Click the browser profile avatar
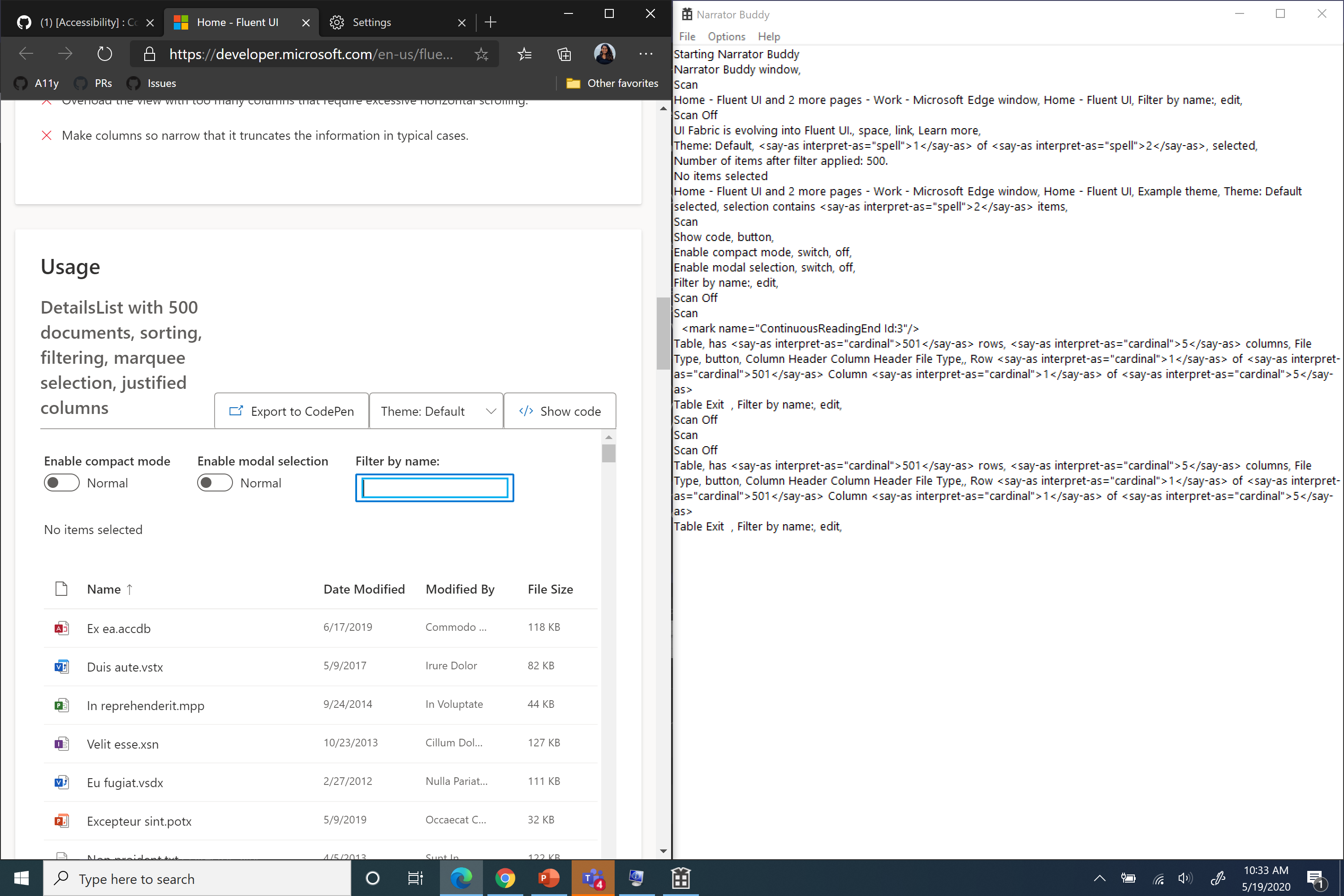1344x896 pixels. [604, 54]
